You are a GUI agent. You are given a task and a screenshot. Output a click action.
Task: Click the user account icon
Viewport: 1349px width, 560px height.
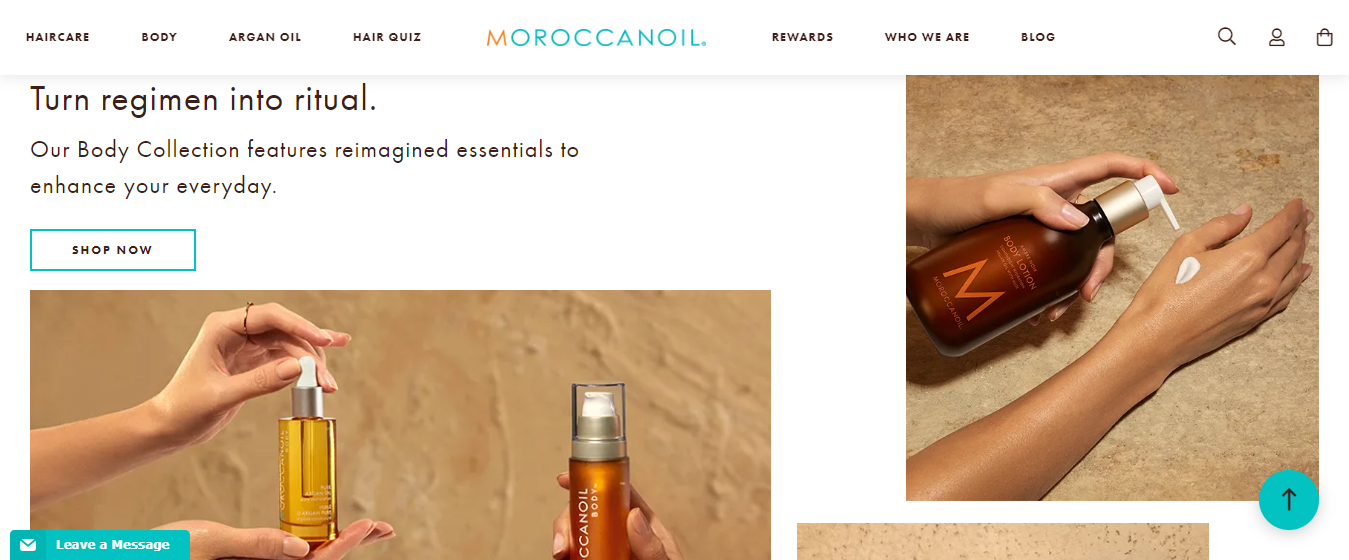pos(1277,37)
